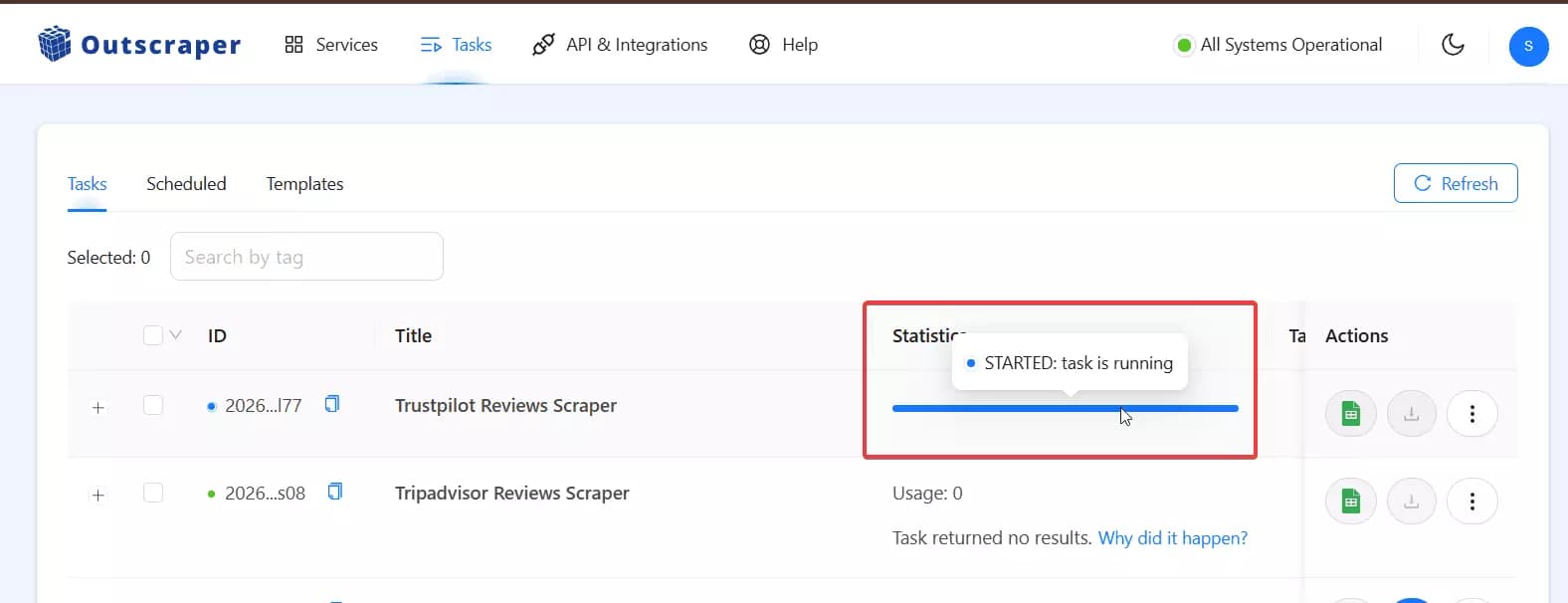
Task: Click All Systems Operational status
Action: tap(1279, 45)
